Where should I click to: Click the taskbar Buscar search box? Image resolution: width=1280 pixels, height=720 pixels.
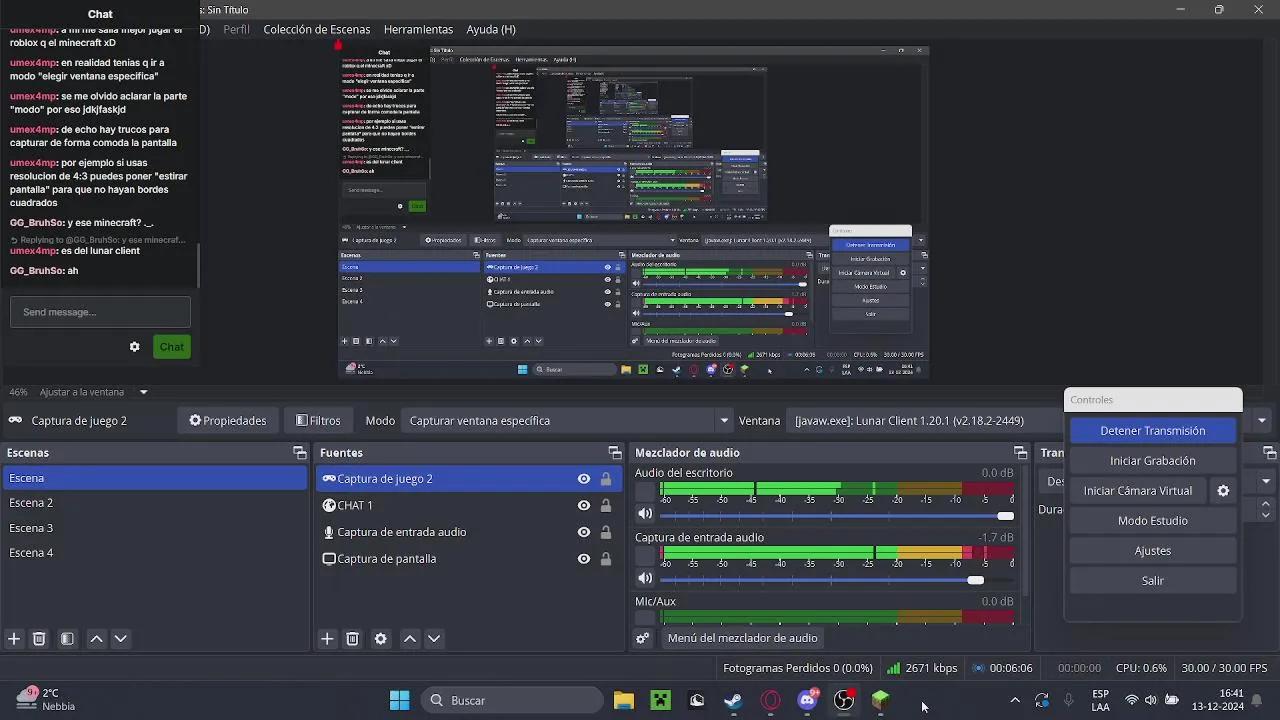[x=512, y=700]
